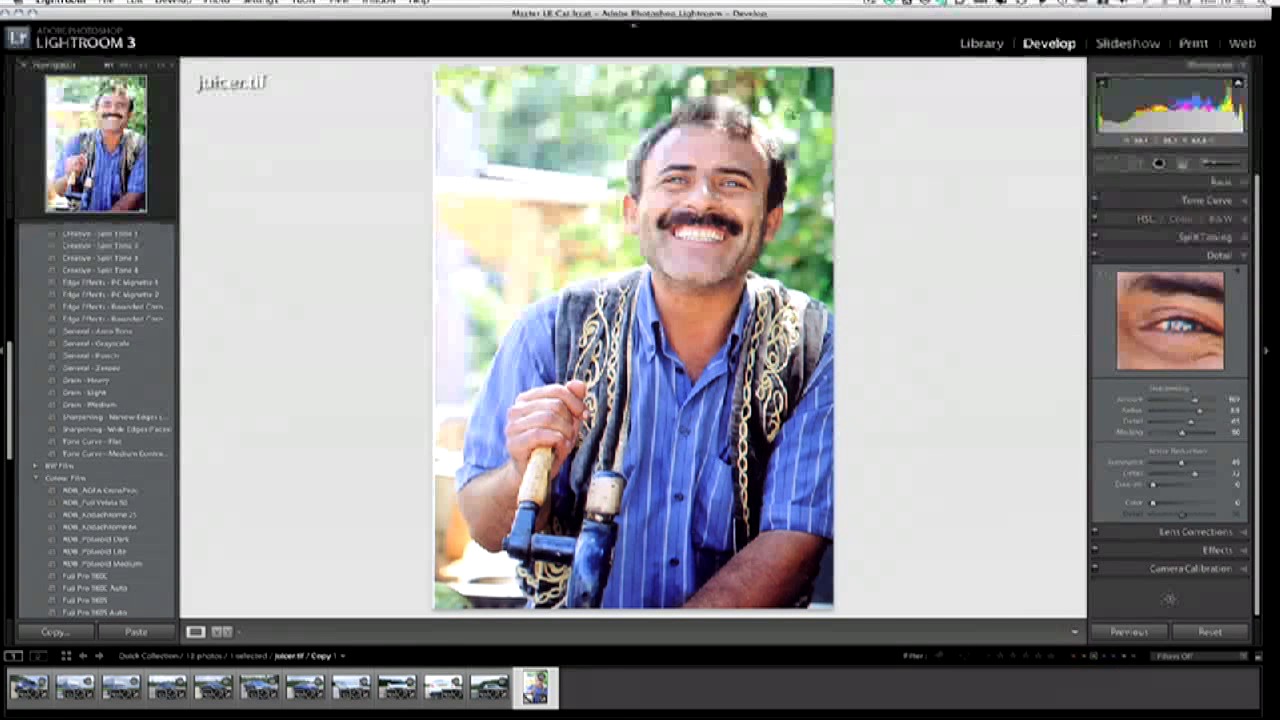
Task: Click the Copy... settings button
Action: [x=55, y=632]
